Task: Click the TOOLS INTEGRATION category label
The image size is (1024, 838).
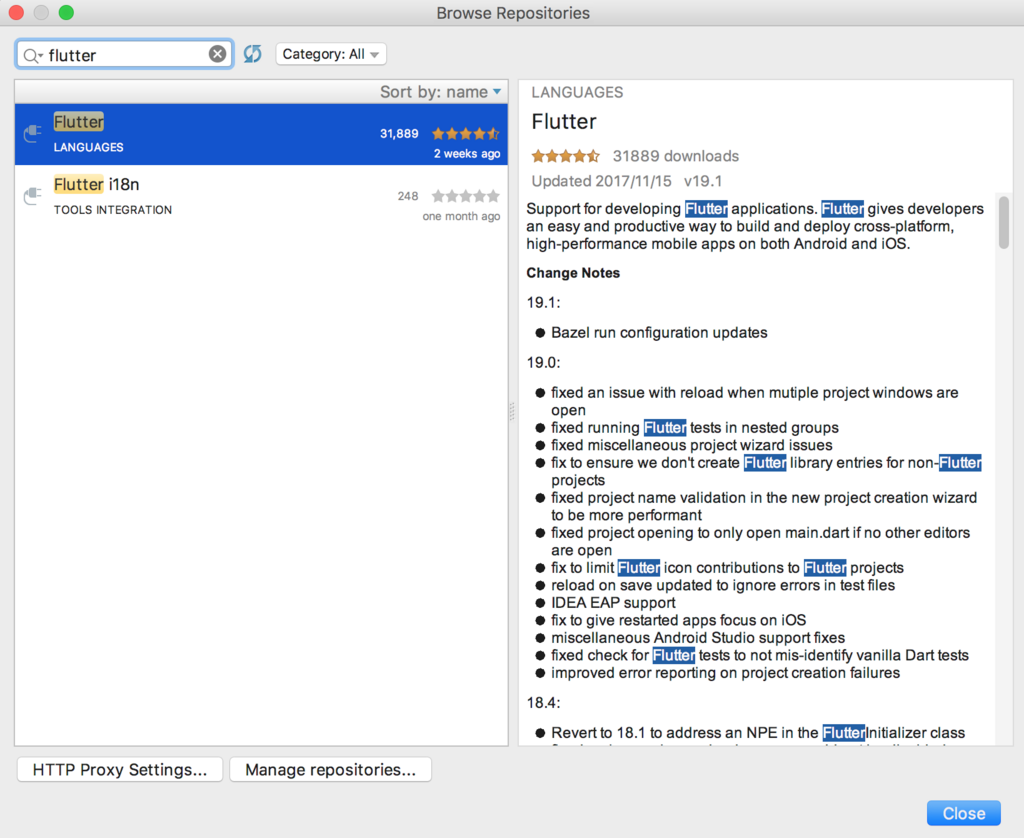Action: (x=113, y=210)
